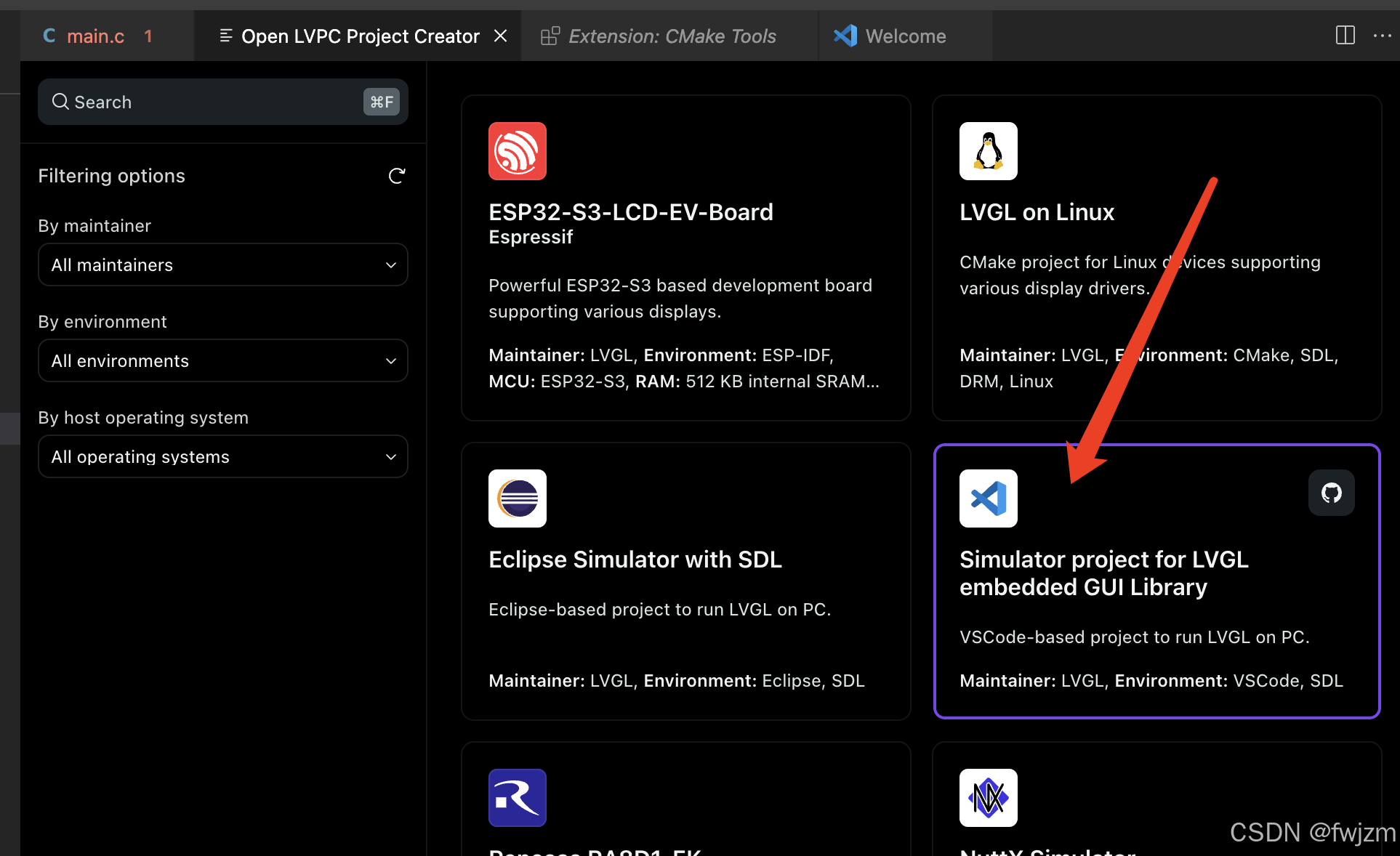Viewport: 1400px width, 856px height.
Task: Click the By environment label
Action: [102, 322]
